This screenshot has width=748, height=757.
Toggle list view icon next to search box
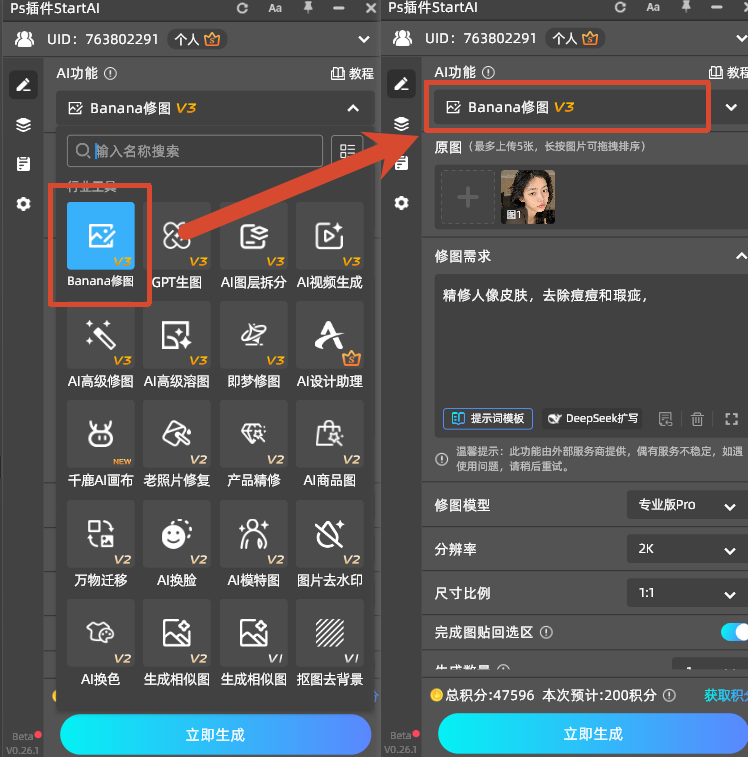pyautogui.click(x=347, y=151)
